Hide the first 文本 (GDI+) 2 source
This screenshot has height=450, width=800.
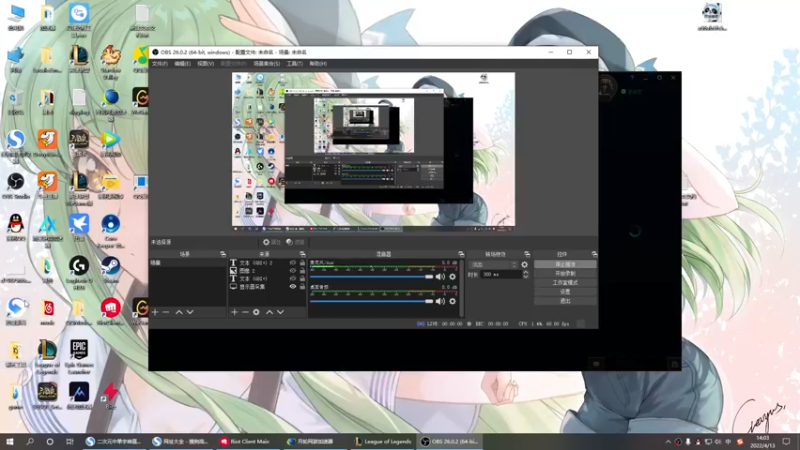[x=293, y=263]
